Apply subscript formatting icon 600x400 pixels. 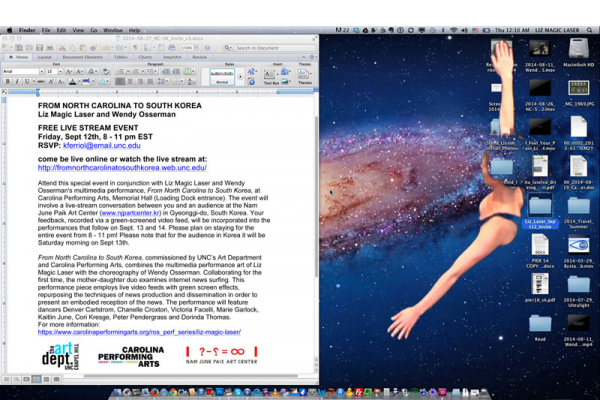point(60,82)
